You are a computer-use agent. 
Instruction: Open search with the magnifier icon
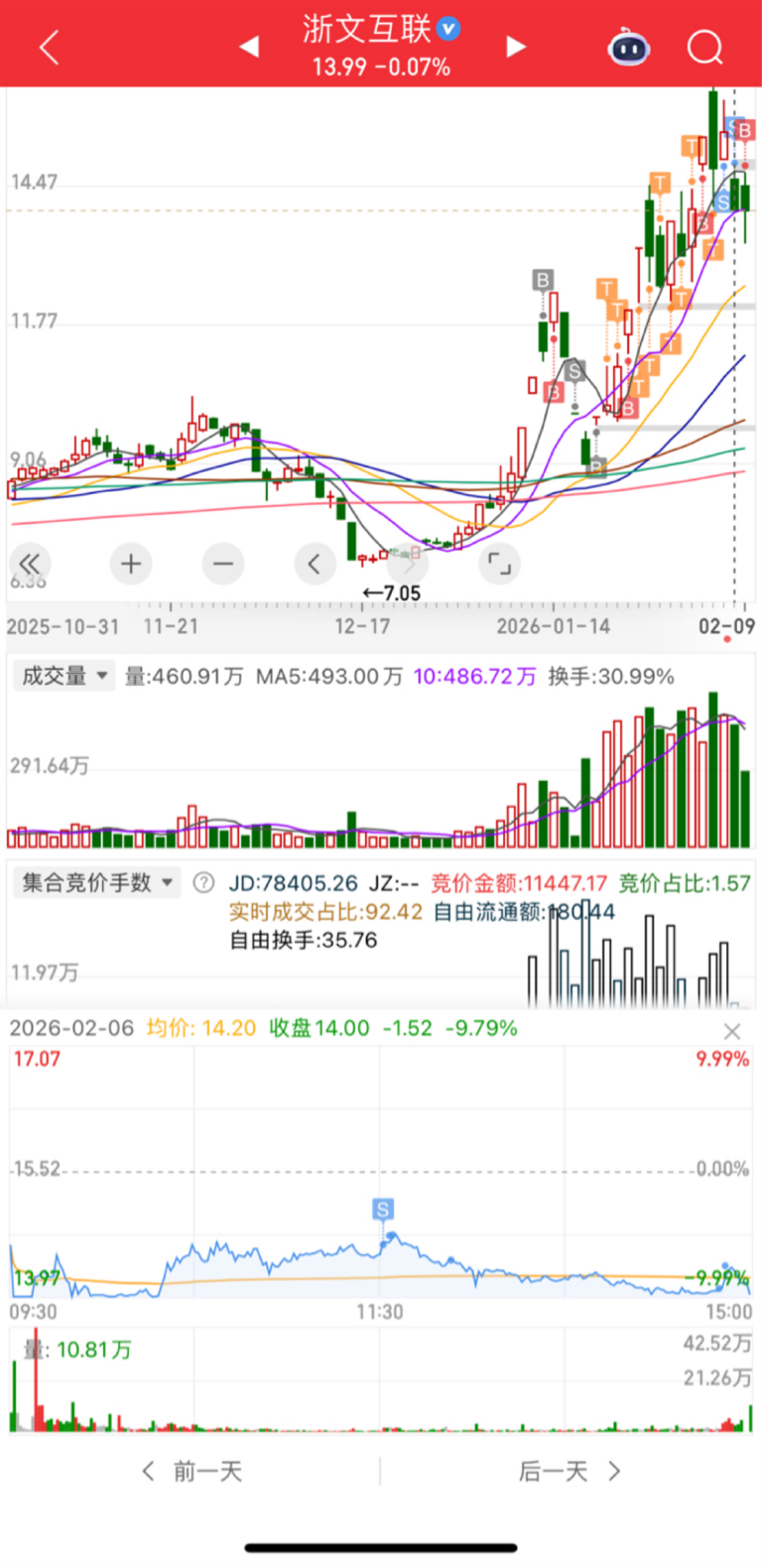tap(704, 47)
